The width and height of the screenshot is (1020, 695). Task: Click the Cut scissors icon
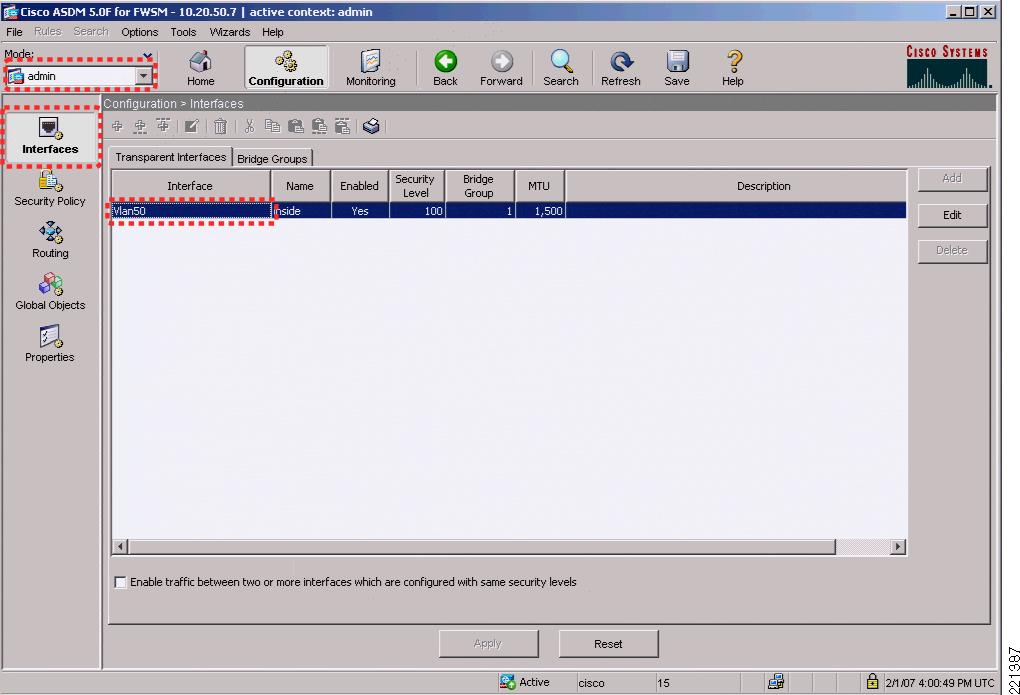pos(249,126)
